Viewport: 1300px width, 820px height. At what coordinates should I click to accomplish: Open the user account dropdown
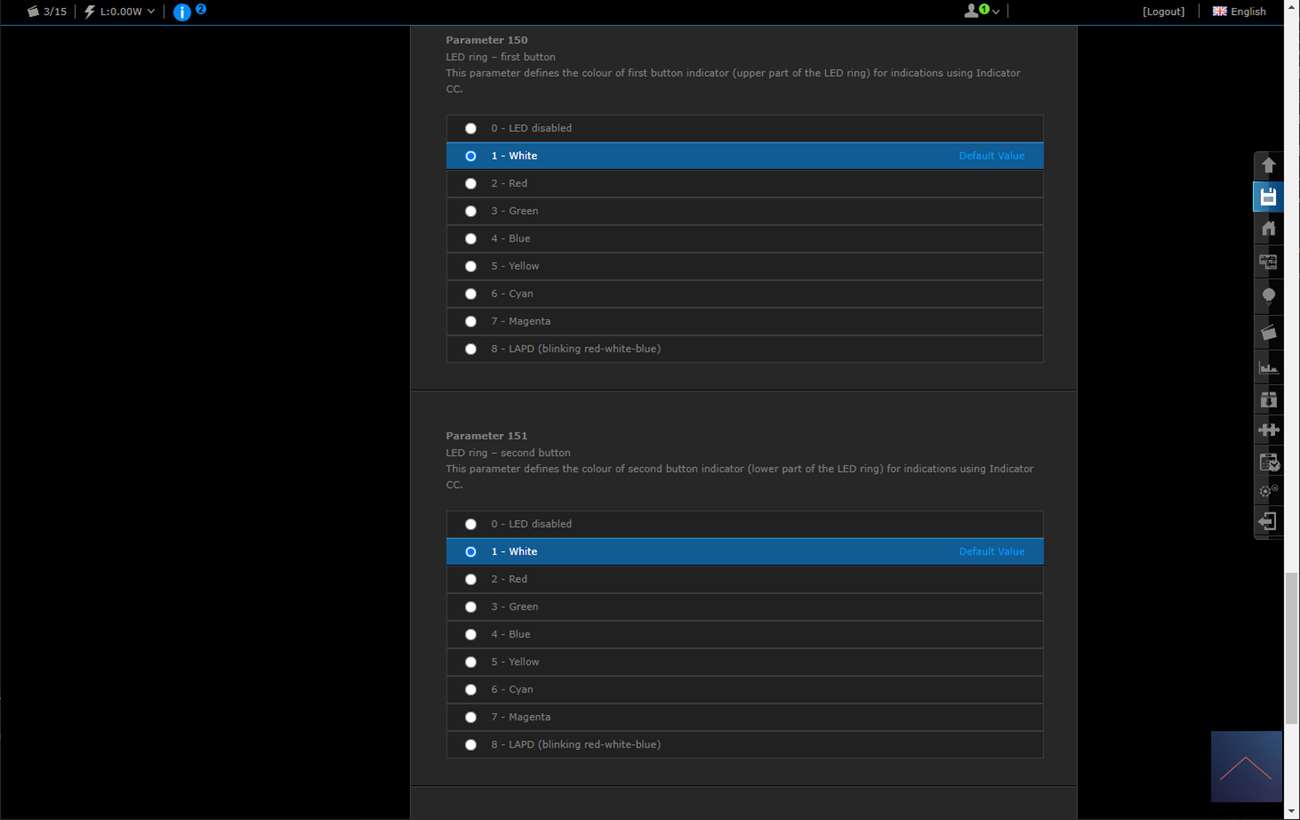pos(981,12)
